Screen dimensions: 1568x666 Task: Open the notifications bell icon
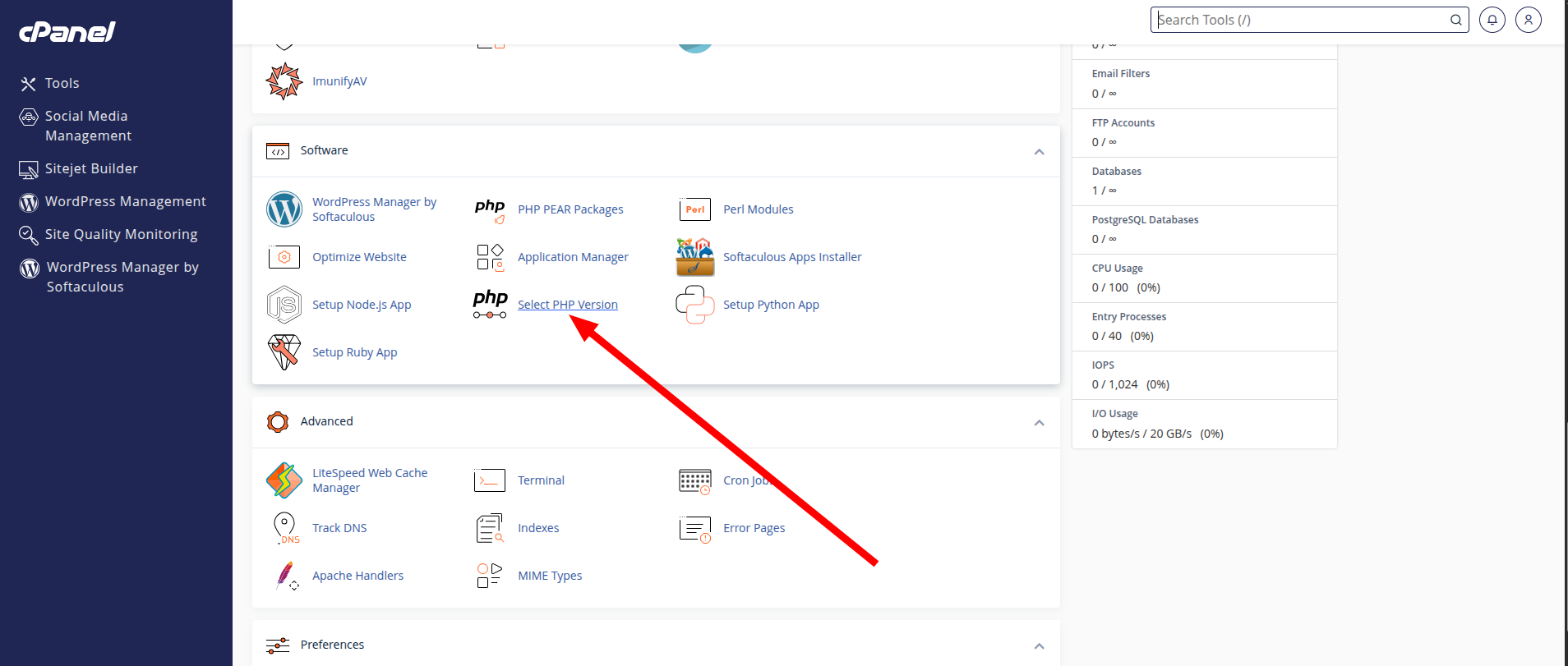pos(1492,20)
